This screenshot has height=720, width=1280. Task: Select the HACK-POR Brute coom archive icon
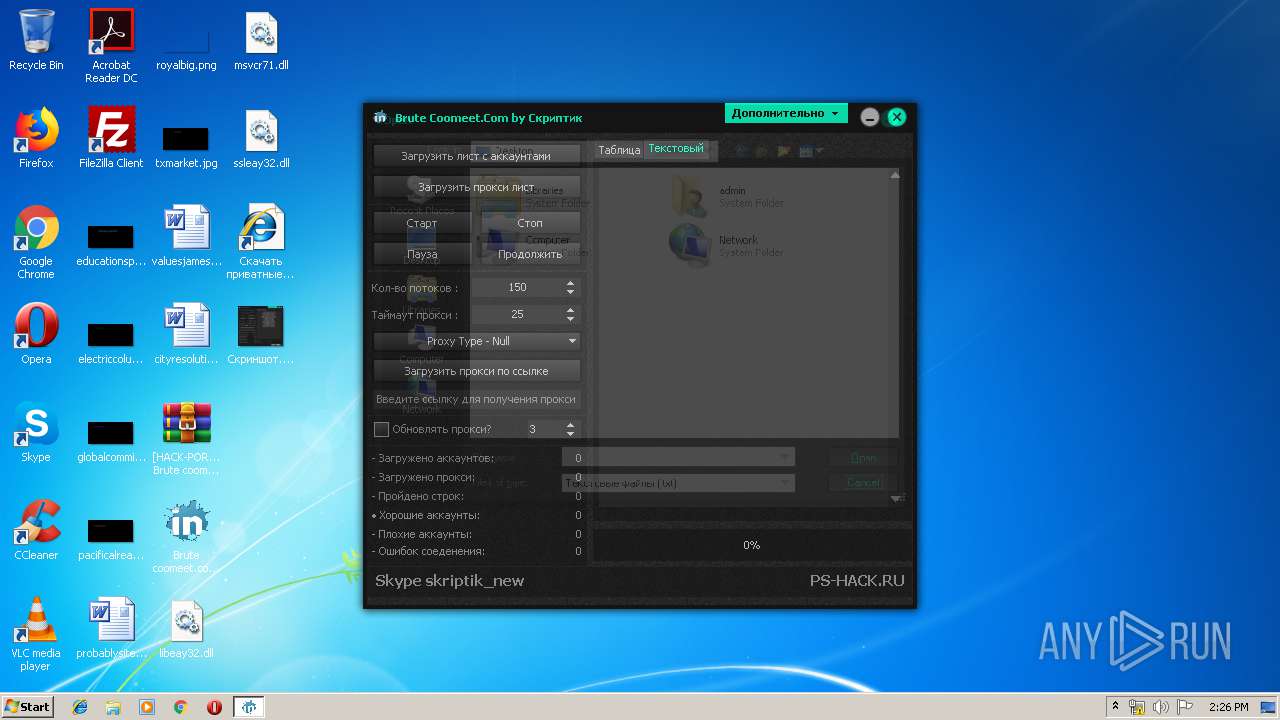coord(187,438)
